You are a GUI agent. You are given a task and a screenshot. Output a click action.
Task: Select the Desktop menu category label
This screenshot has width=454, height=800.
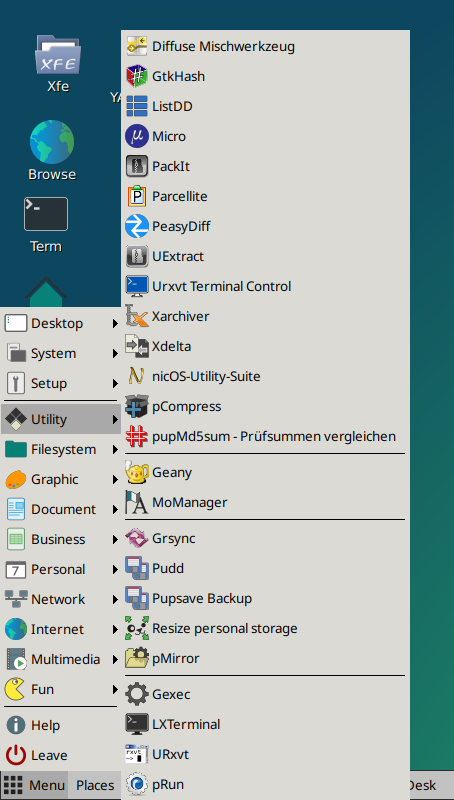tap(57, 323)
